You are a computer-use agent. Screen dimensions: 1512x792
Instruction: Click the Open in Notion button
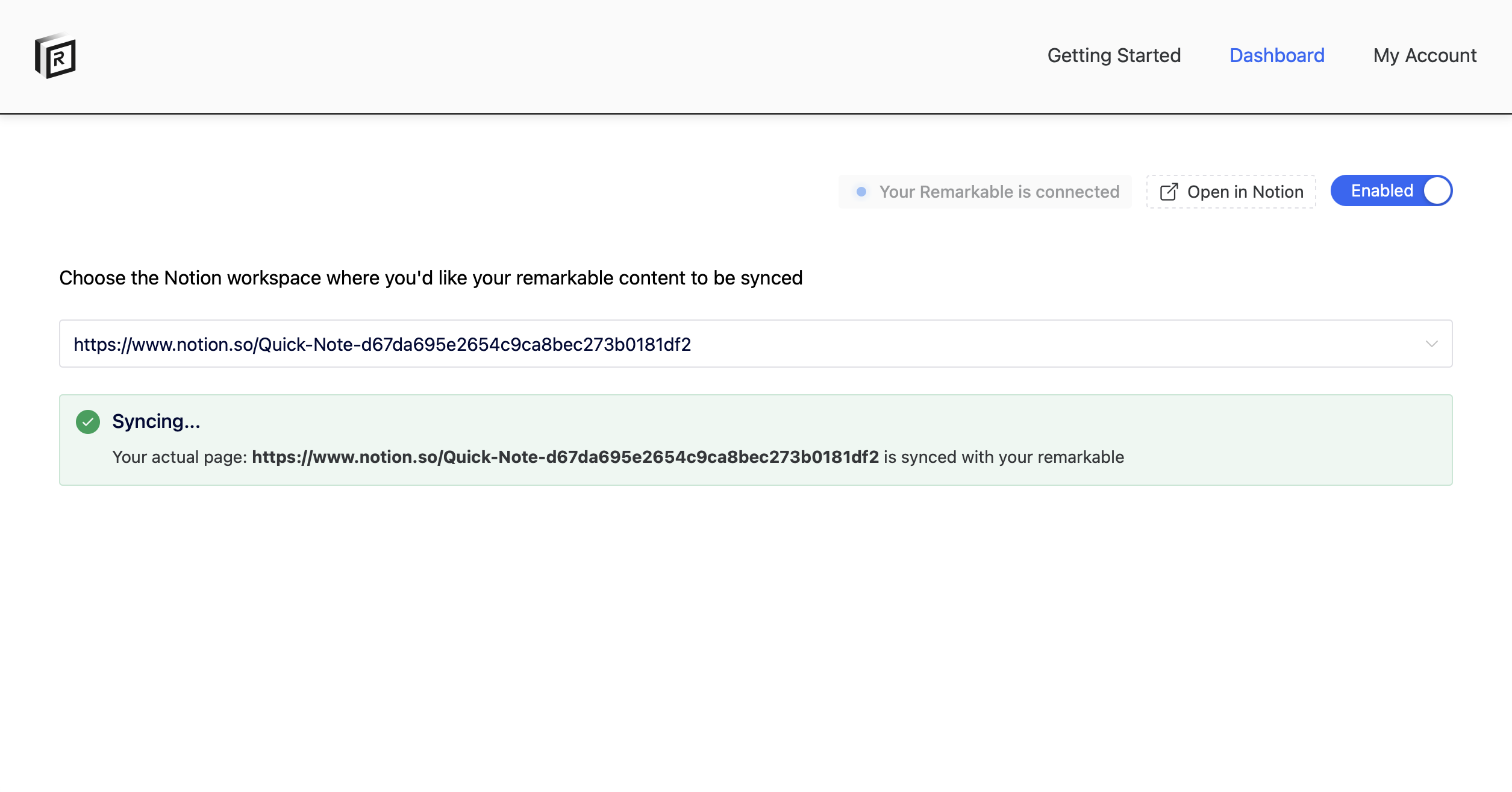1231,192
